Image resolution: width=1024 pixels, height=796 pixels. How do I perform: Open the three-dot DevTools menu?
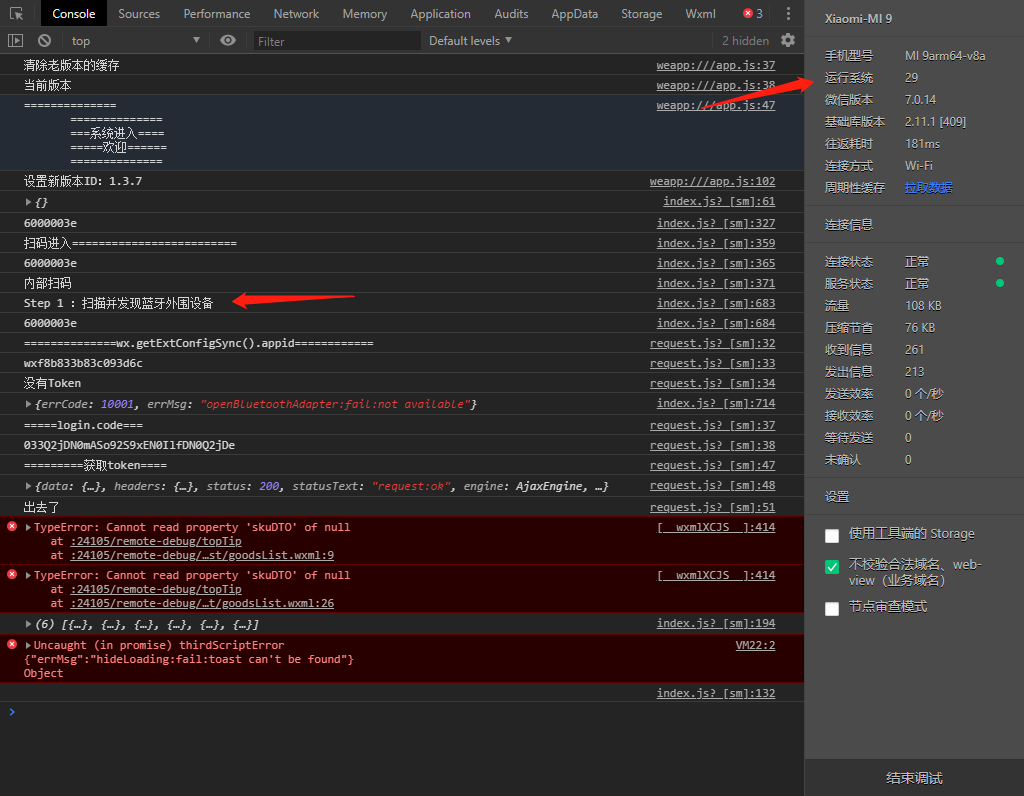pyautogui.click(x=788, y=14)
